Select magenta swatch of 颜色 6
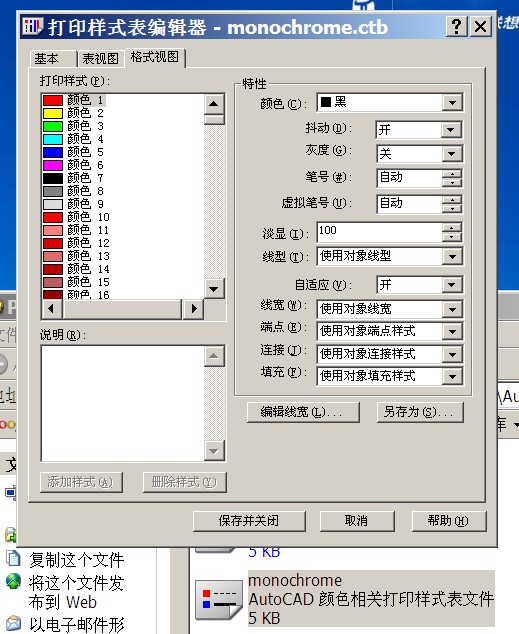The height and width of the screenshot is (634, 519). click(53, 165)
